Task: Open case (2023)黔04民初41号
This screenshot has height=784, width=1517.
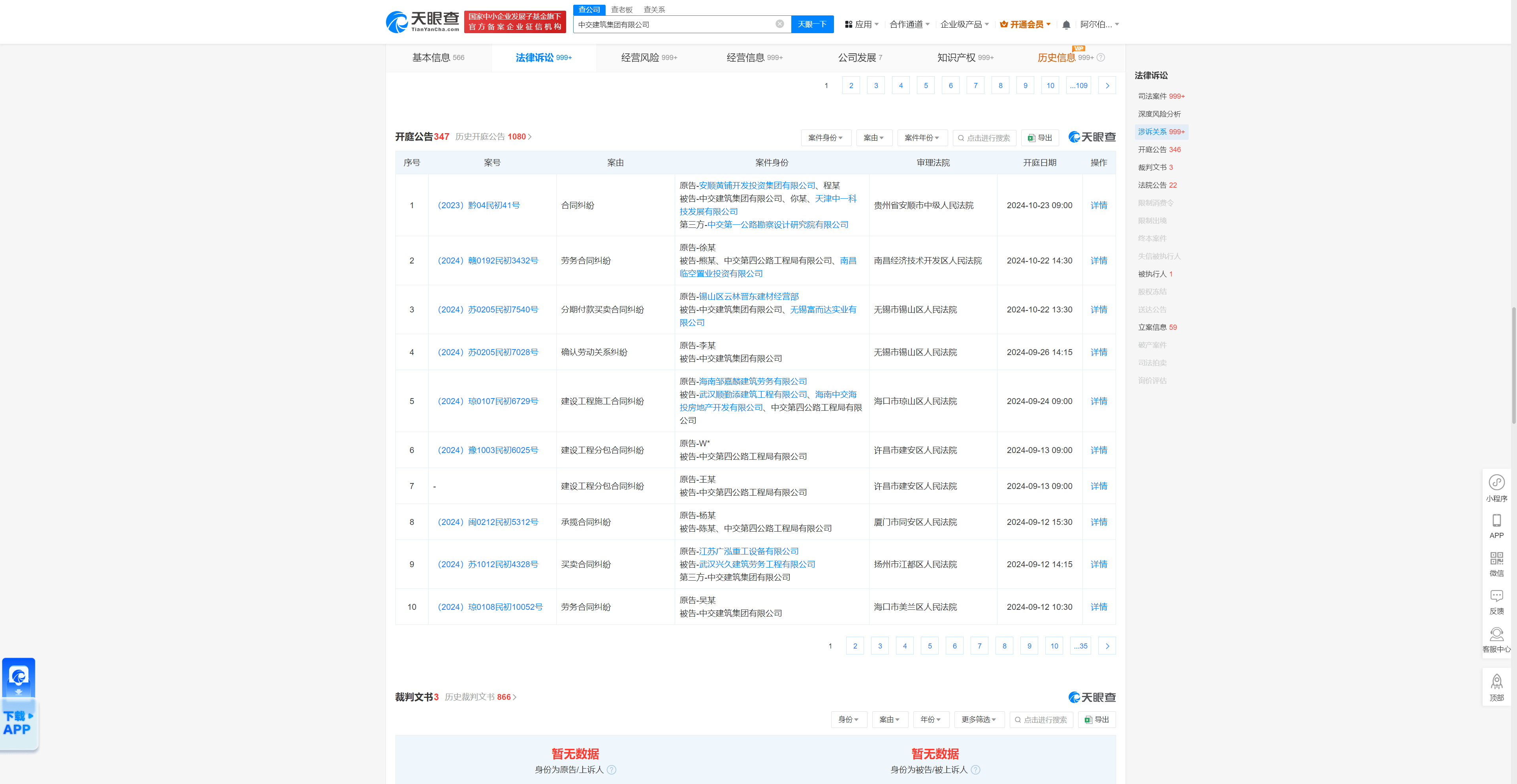Action: (478, 205)
